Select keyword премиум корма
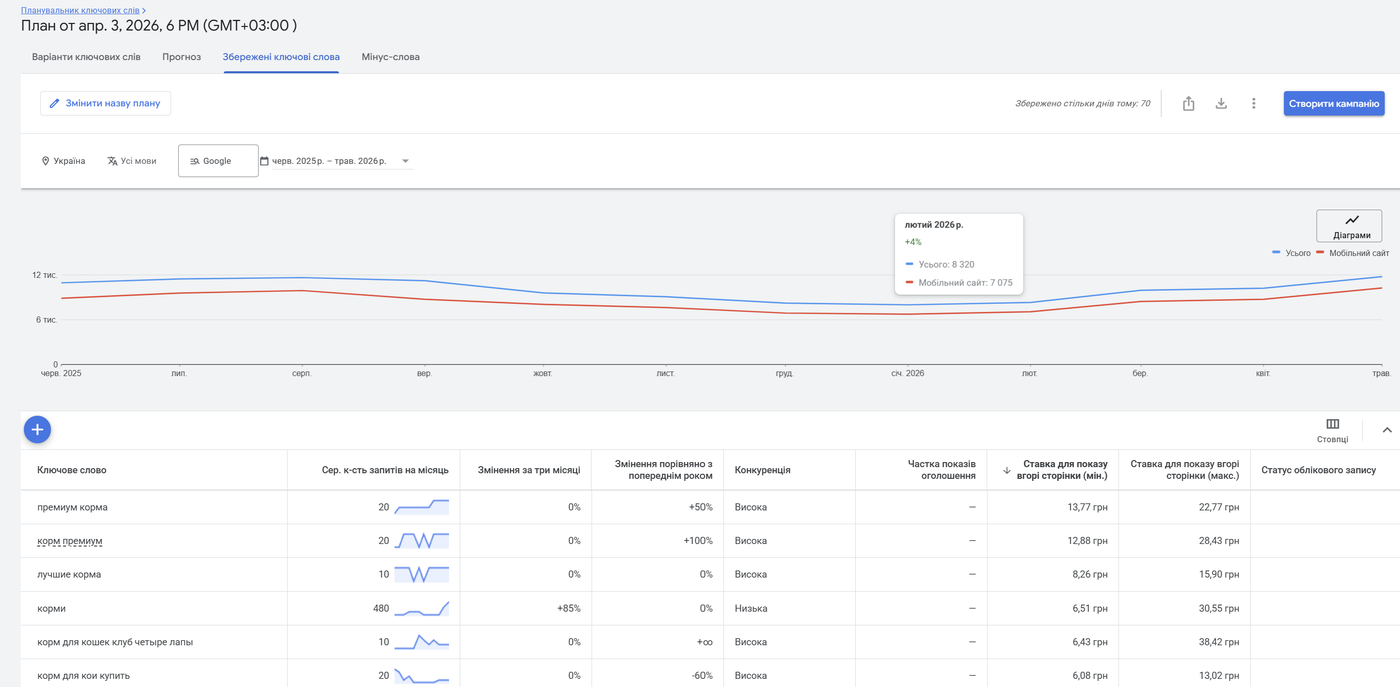Image resolution: width=1400 pixels, height=687 pixels. pyautogui.click(x=72, y=507)
